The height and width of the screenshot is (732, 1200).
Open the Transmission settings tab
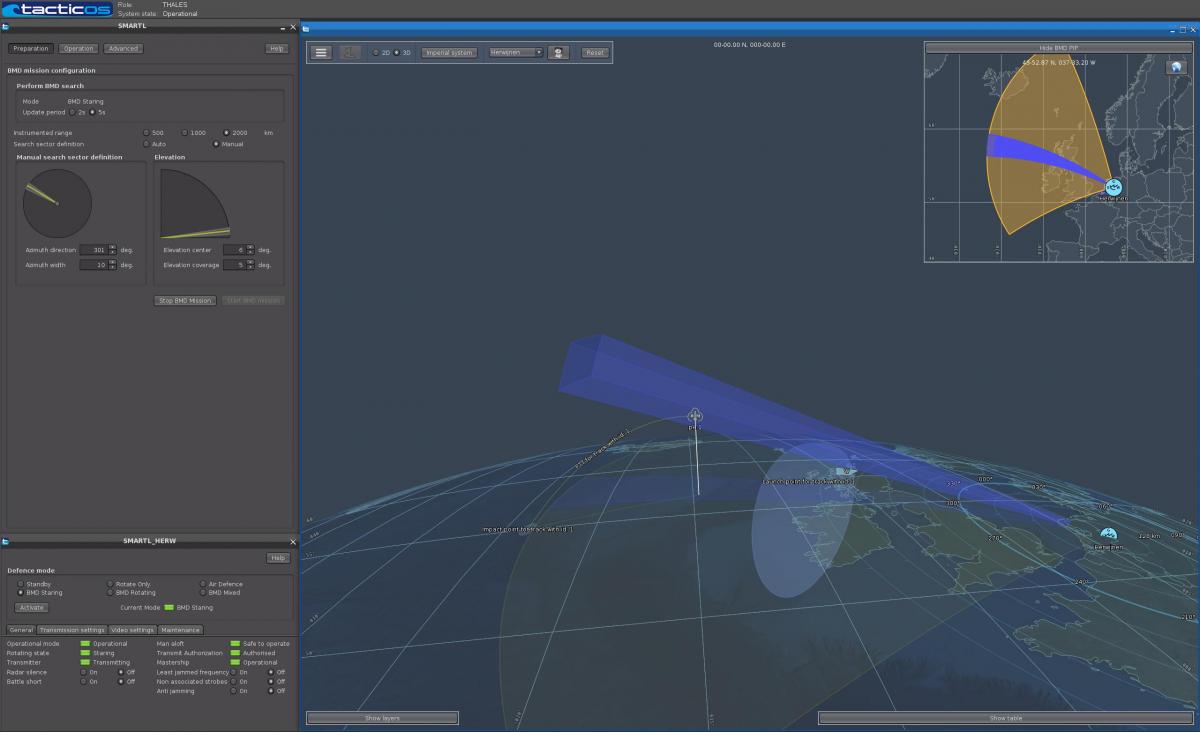click(70, 629)
